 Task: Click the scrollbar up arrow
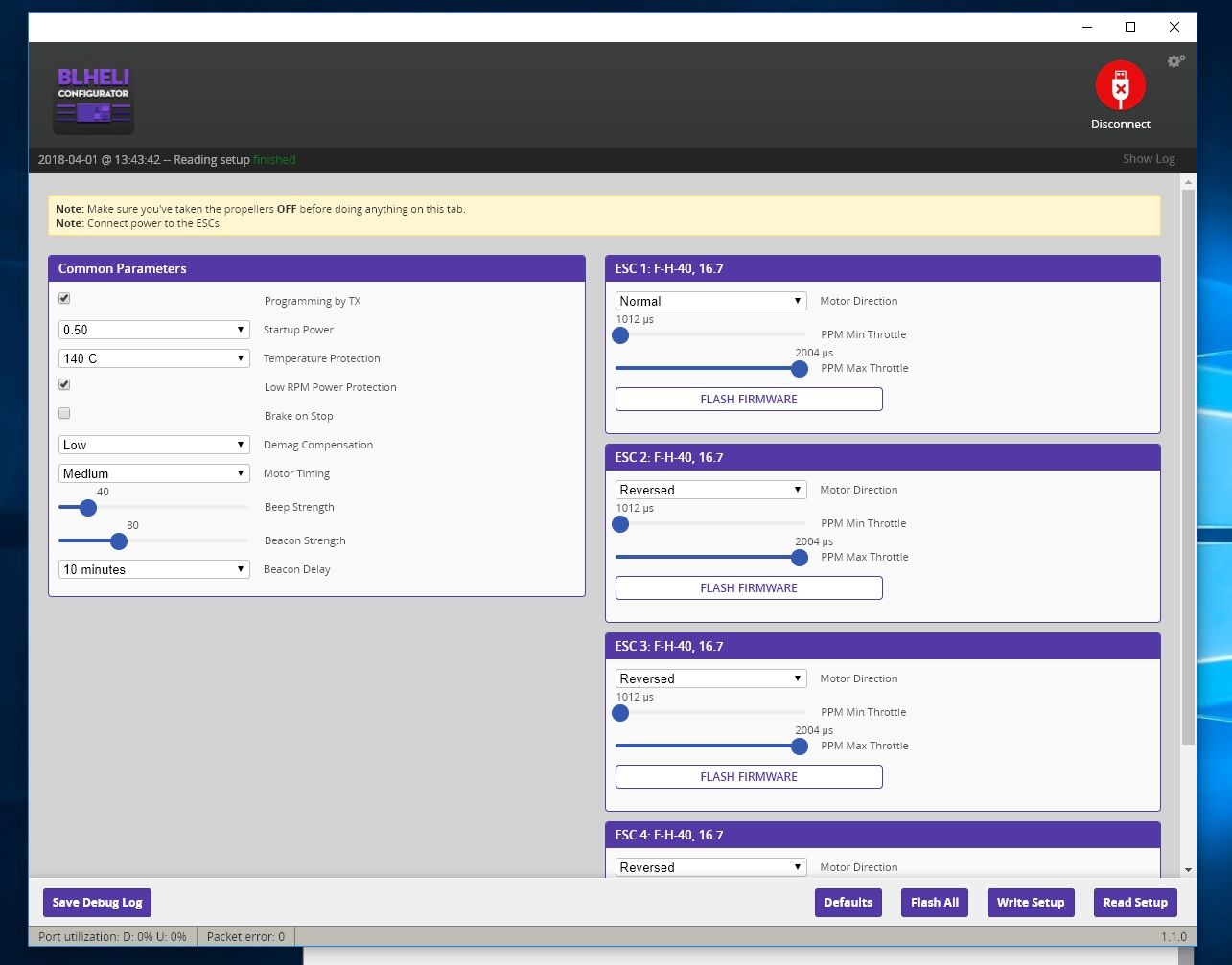(x=1189, y=181)
